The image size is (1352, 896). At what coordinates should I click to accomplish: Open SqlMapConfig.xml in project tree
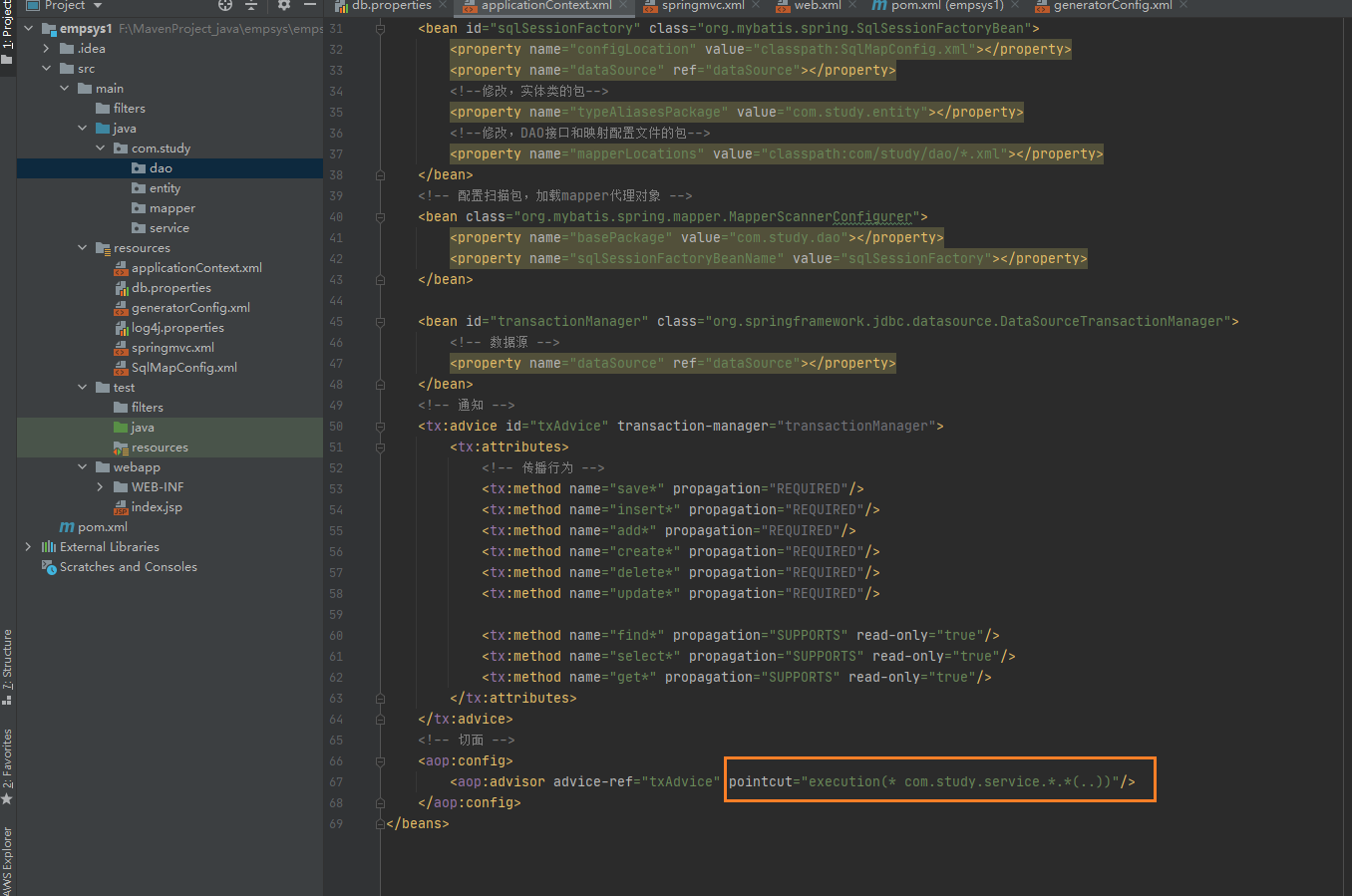[175, 368]
